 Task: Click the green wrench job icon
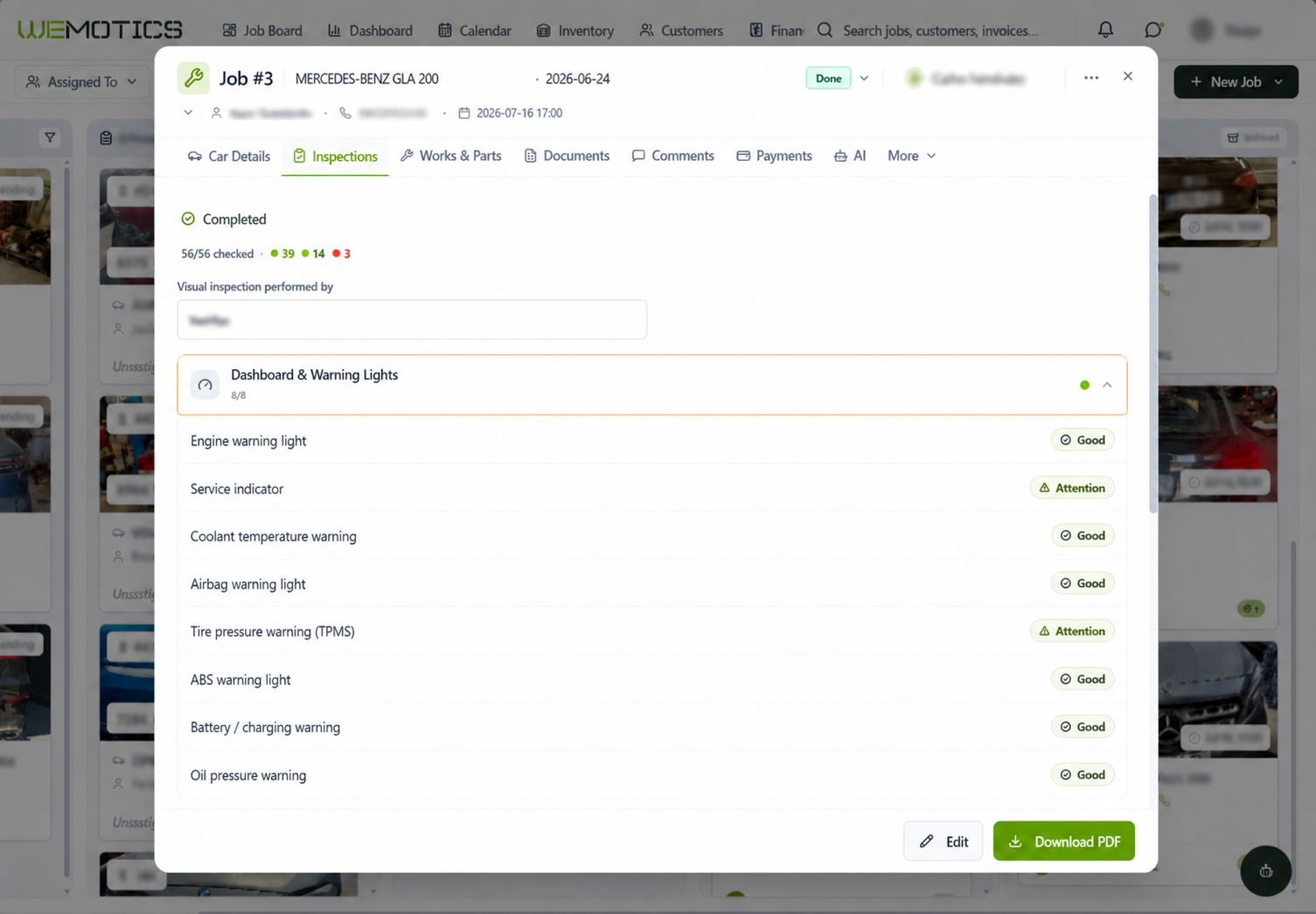pyautogui.click(x=193, y=78)
